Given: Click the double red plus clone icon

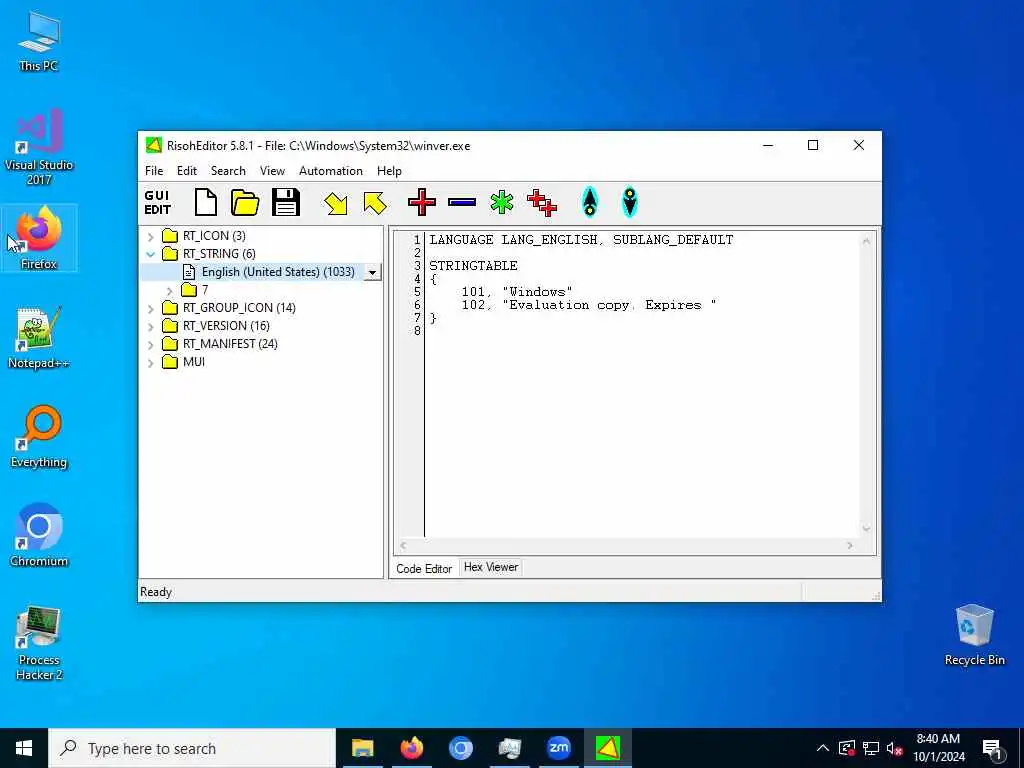Looking at the screenshot, I should [x=542, y=202].
